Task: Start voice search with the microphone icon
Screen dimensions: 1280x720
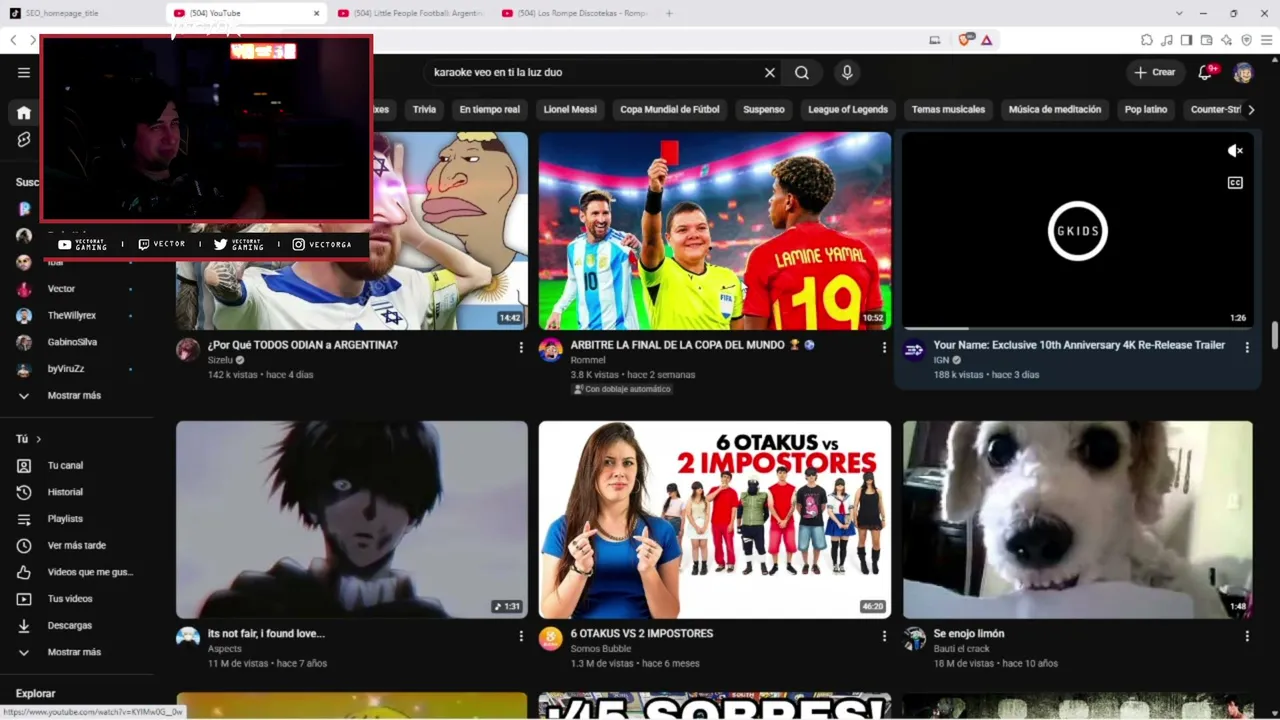Action: (847, 72)
